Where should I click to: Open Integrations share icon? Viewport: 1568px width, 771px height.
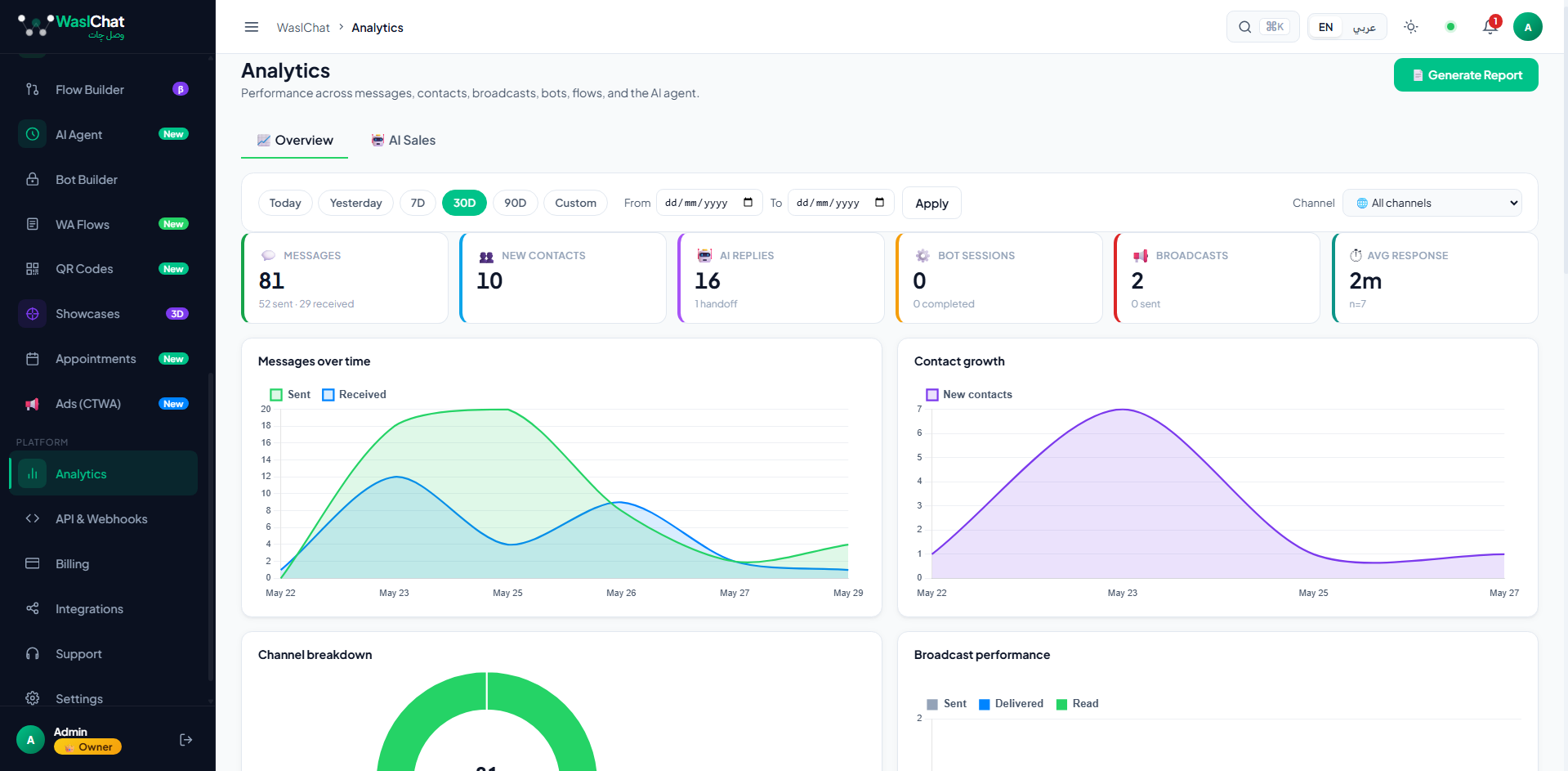(33, 608)
